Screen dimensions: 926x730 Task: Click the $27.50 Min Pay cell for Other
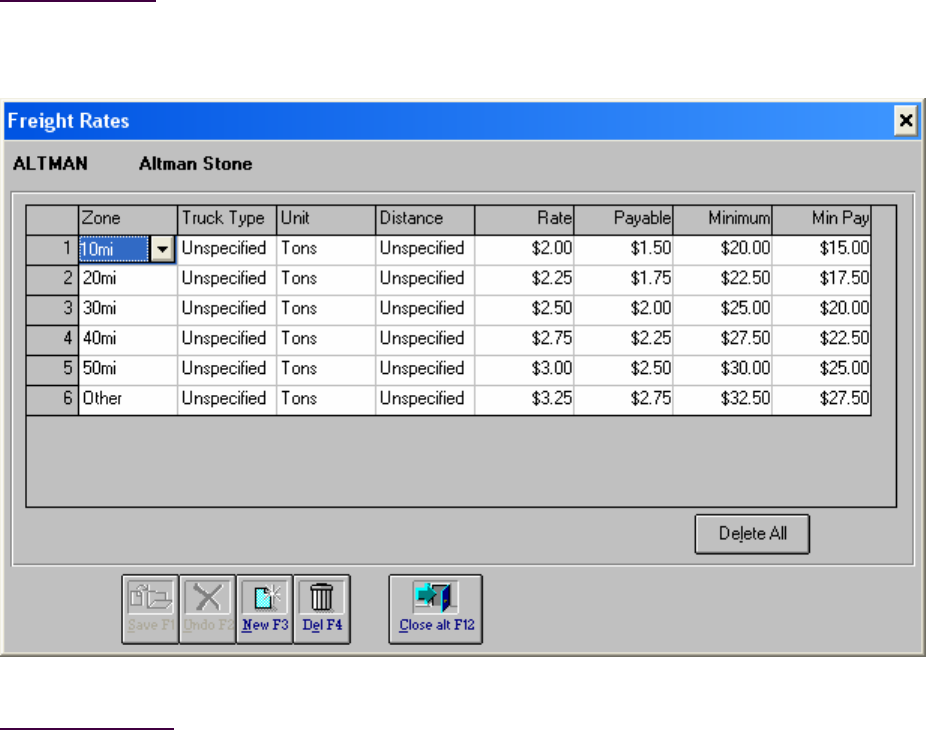(821, 398)
